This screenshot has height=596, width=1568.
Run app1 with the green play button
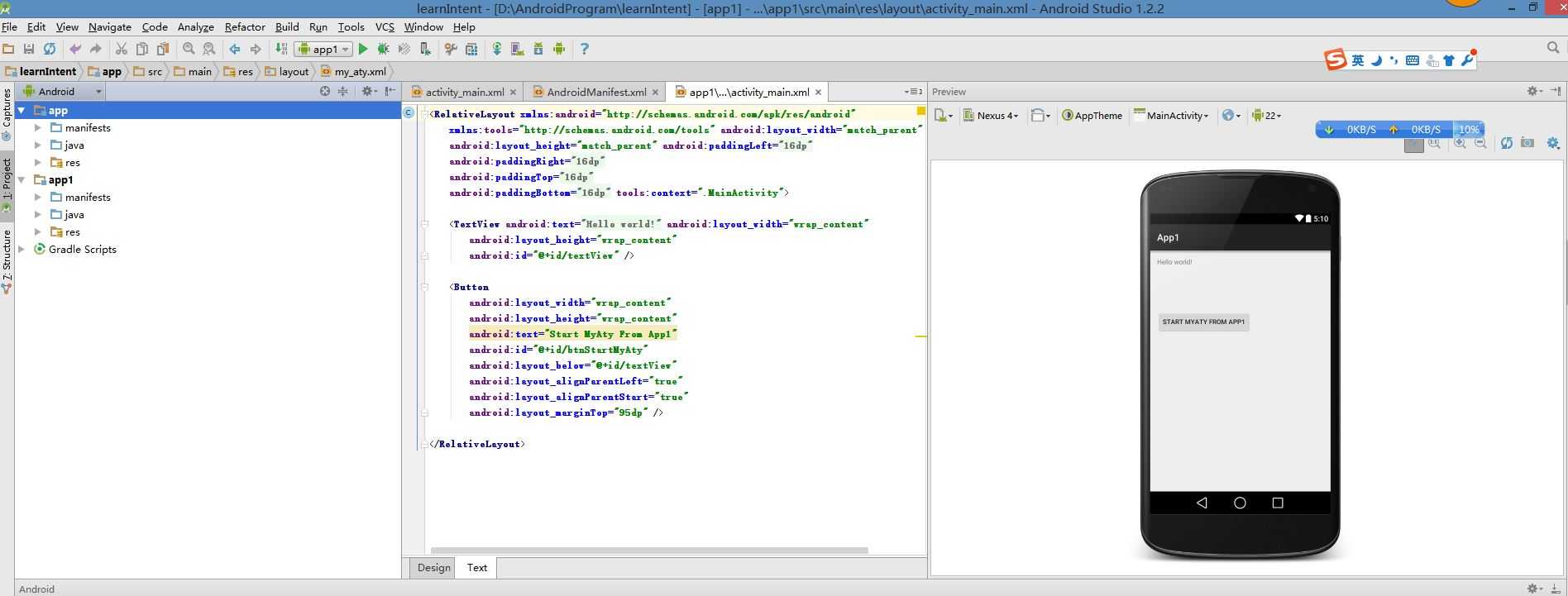pyautogui.click(x=363, y=50)
